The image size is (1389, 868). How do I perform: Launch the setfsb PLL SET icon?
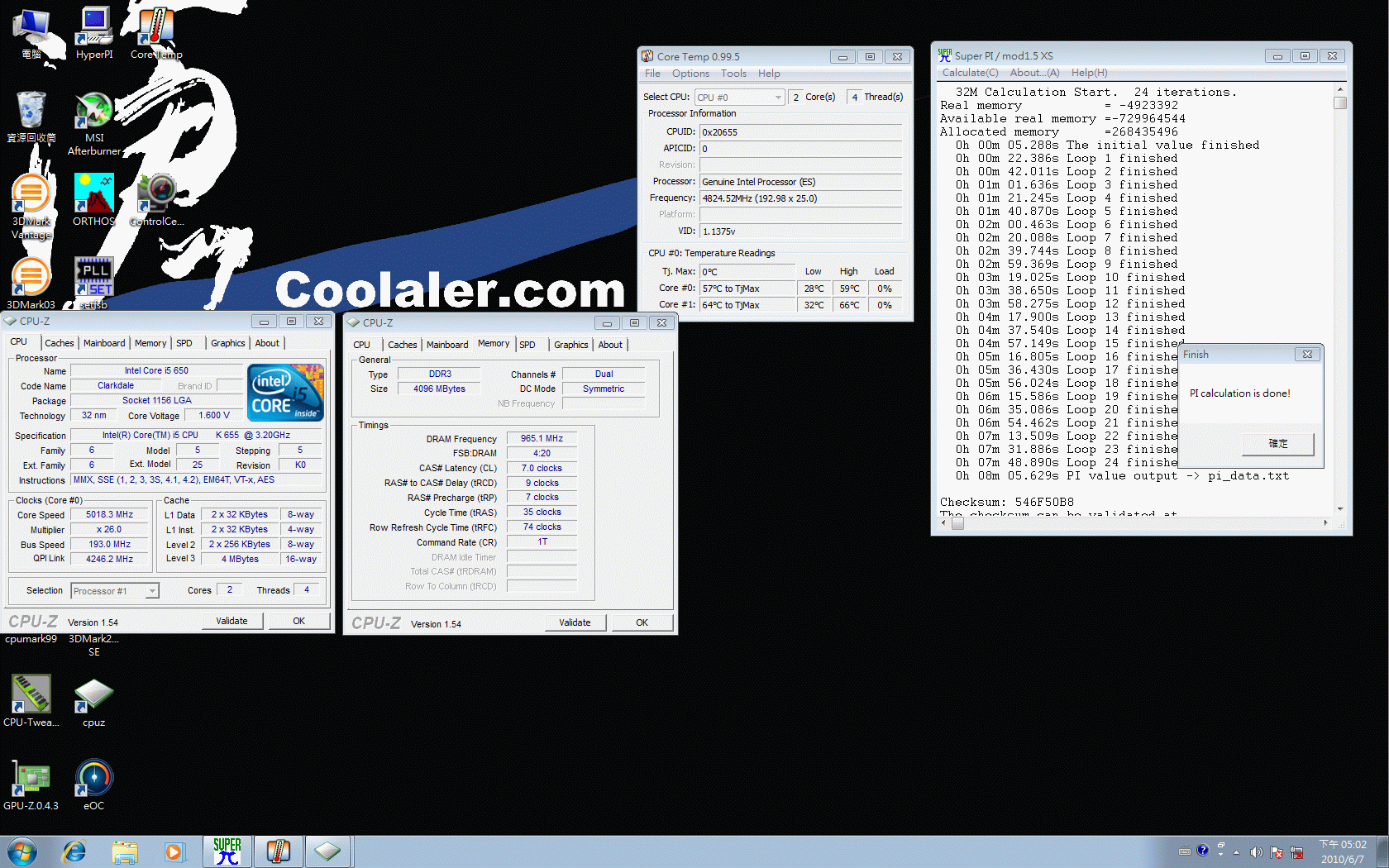[94, 283]
